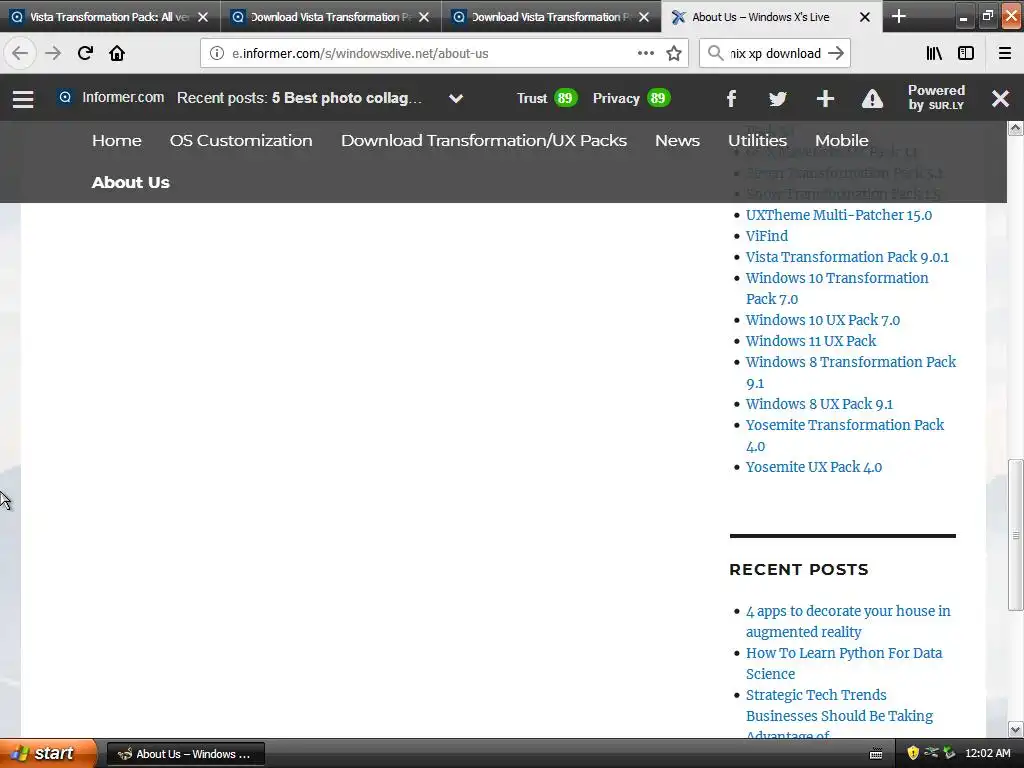Click the plus icon in Informer bar
The height and width of the screenshot is (768, 1024).
click(825, 99)
